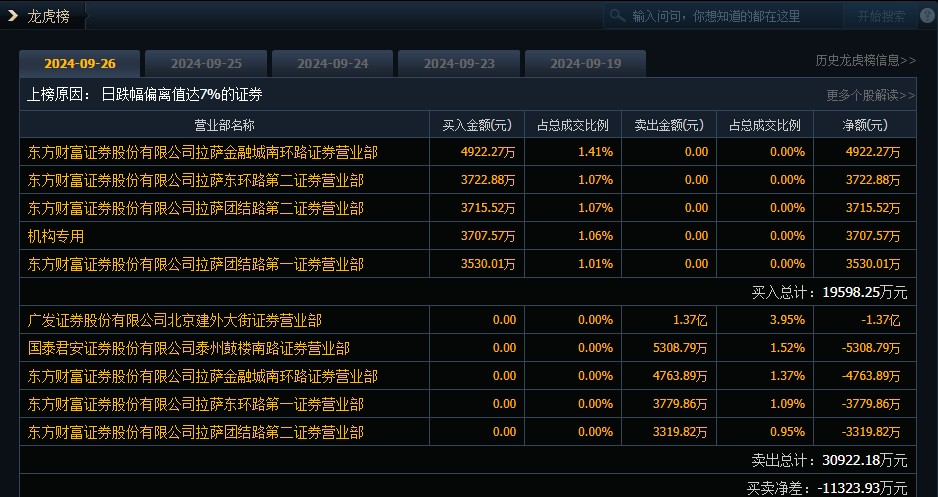Open sell-side 拉萨金融城南环路证券营业部 with 4763.89万

point(202,376)
